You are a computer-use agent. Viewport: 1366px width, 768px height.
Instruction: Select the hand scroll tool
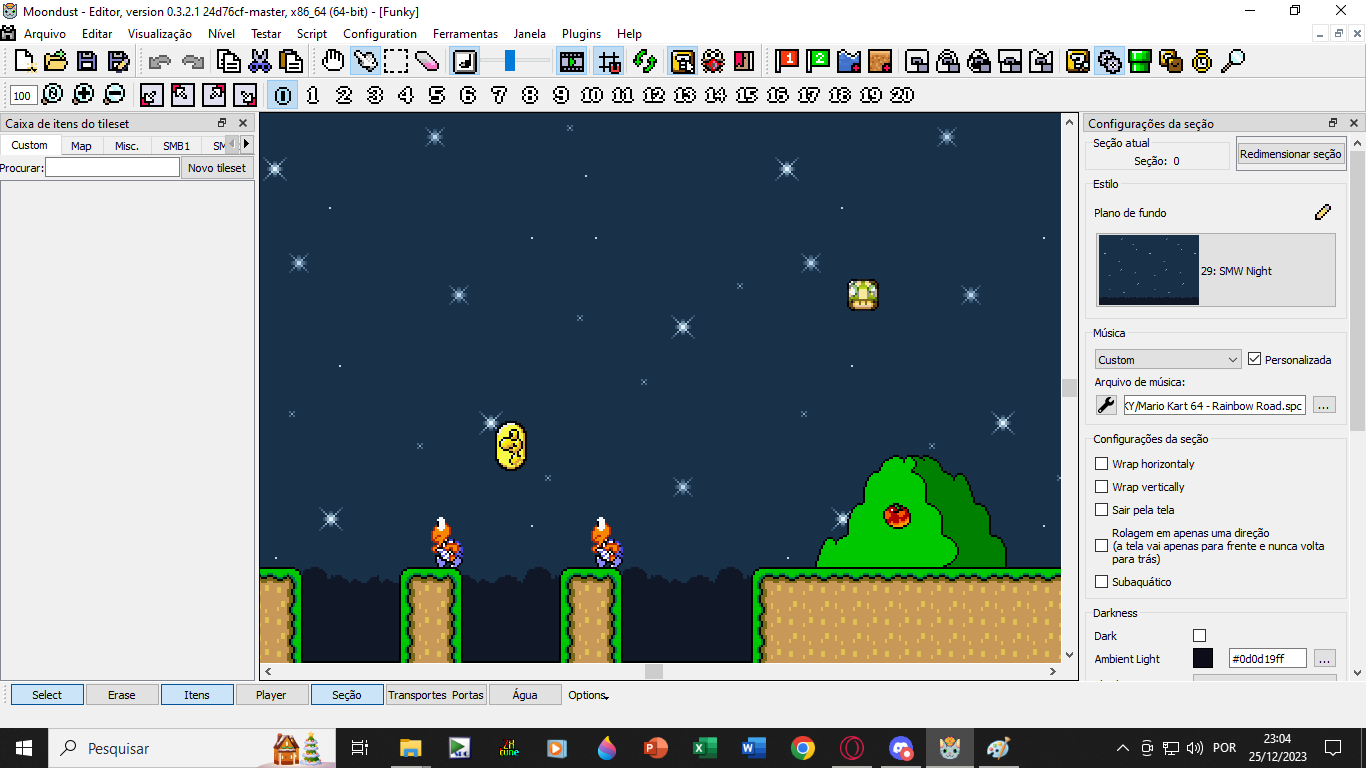tap(333, 61)
